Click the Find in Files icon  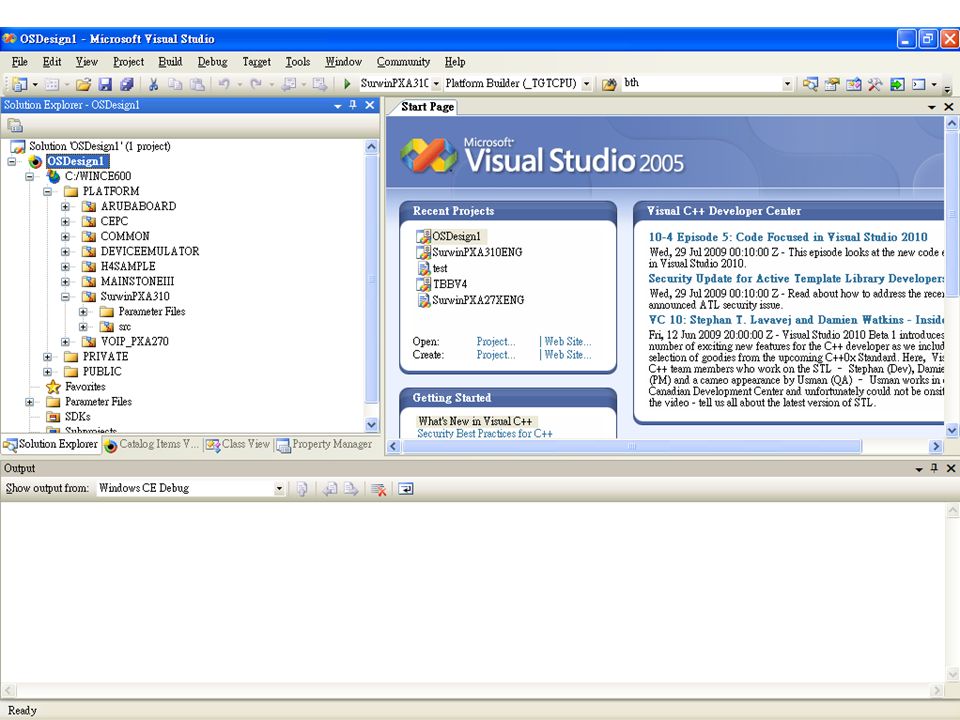point(609,84)
